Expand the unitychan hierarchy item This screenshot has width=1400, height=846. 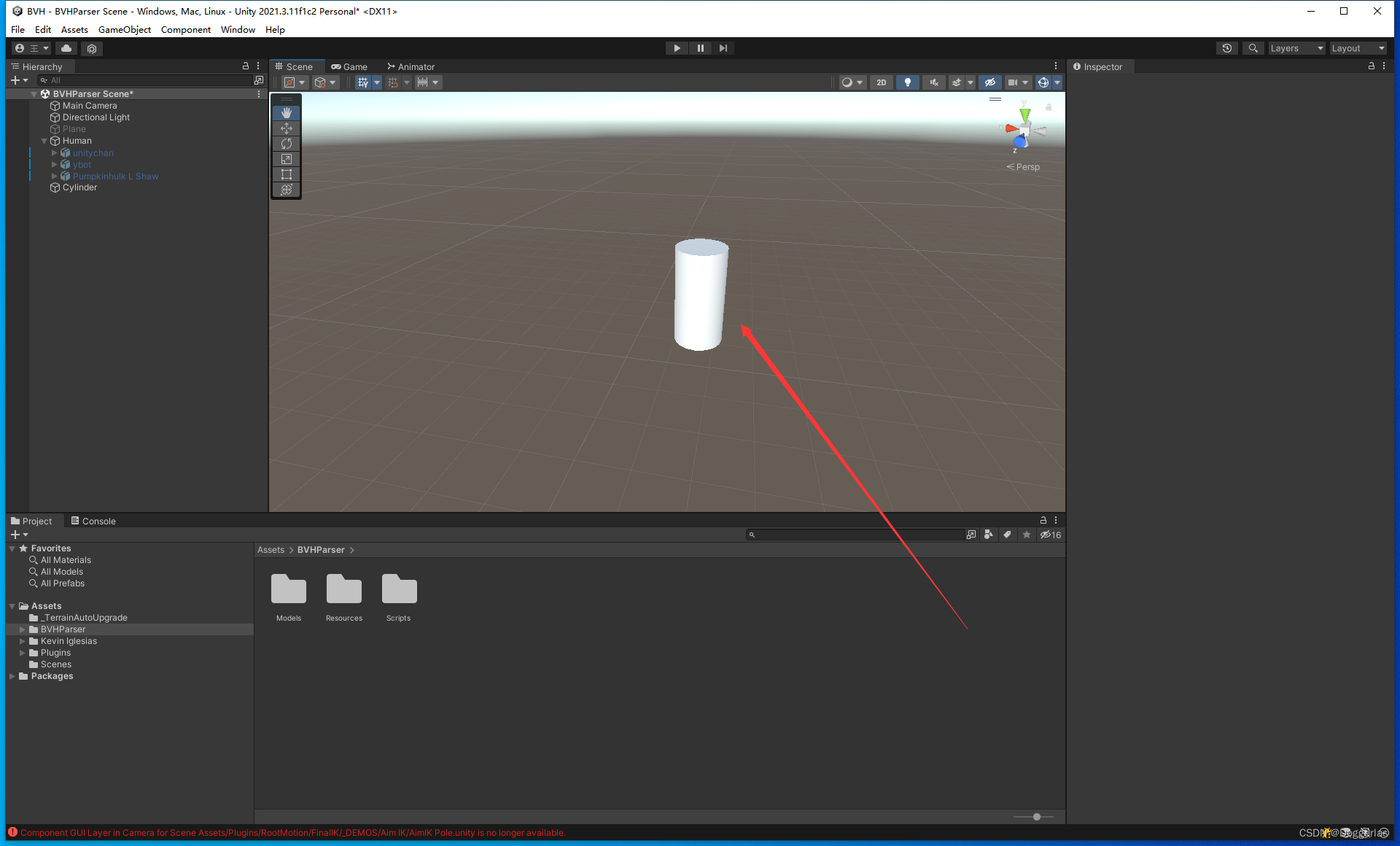coord(54,153)
